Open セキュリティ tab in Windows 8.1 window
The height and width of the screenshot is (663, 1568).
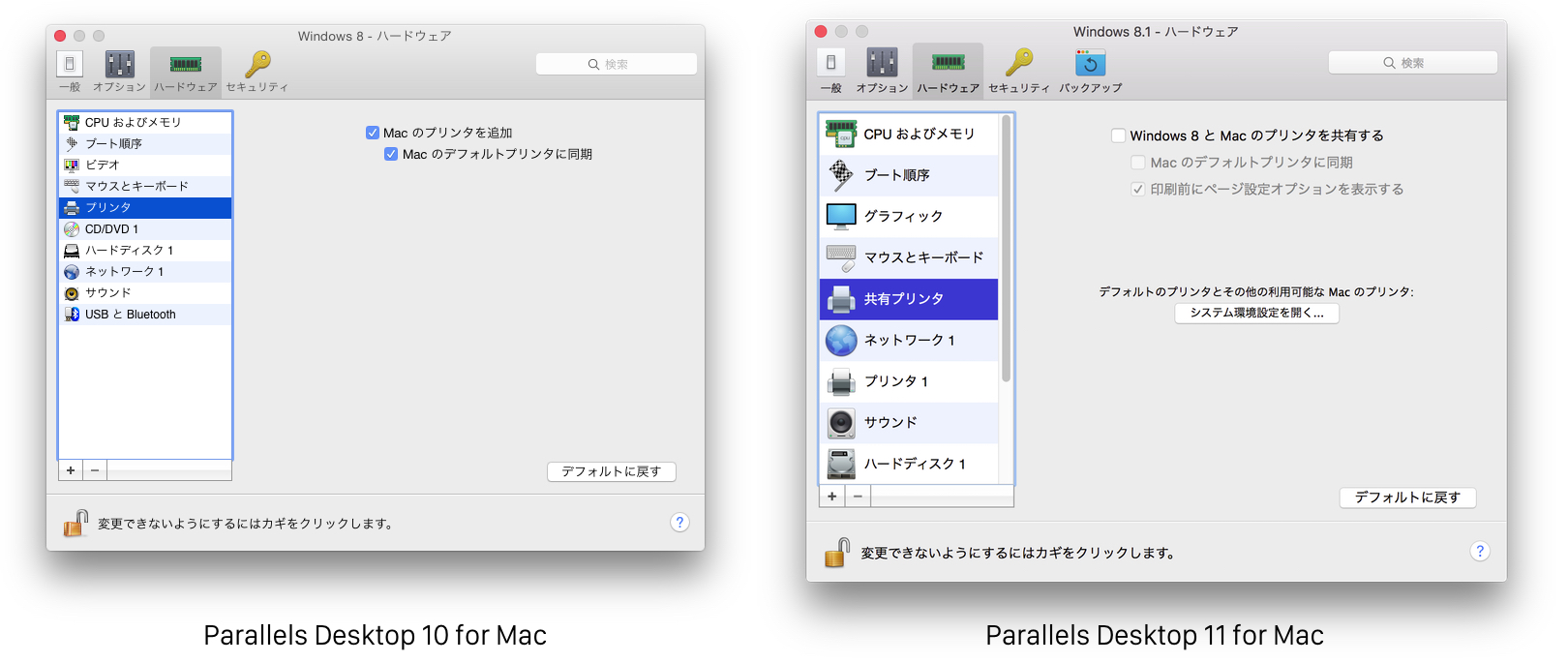coord(1019,71)
